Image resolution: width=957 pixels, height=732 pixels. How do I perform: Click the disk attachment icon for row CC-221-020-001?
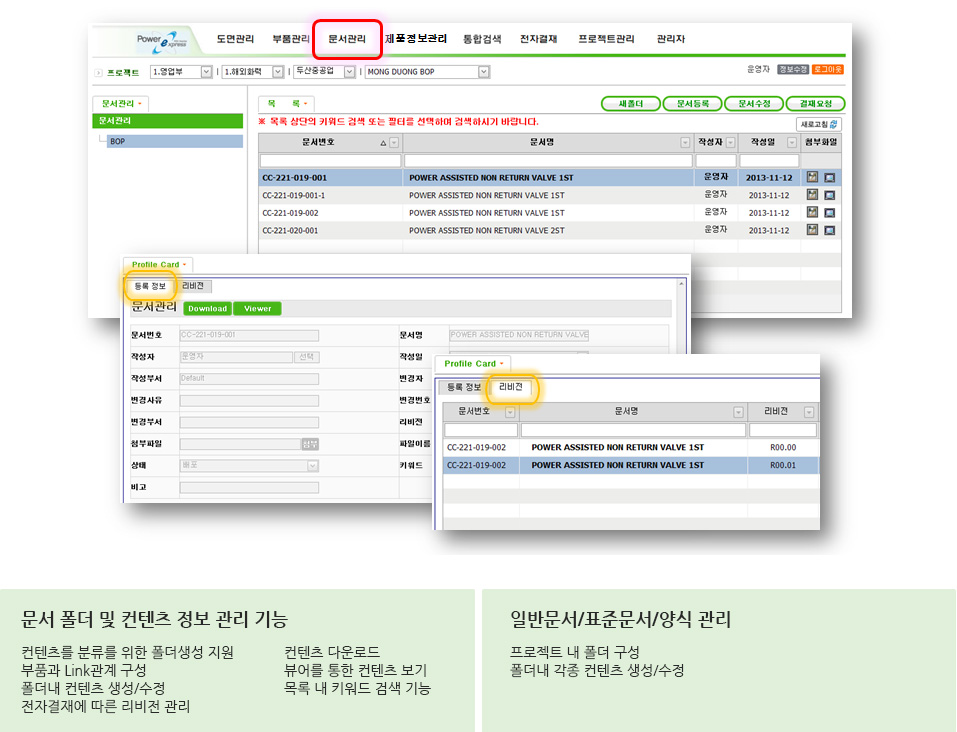812,230
